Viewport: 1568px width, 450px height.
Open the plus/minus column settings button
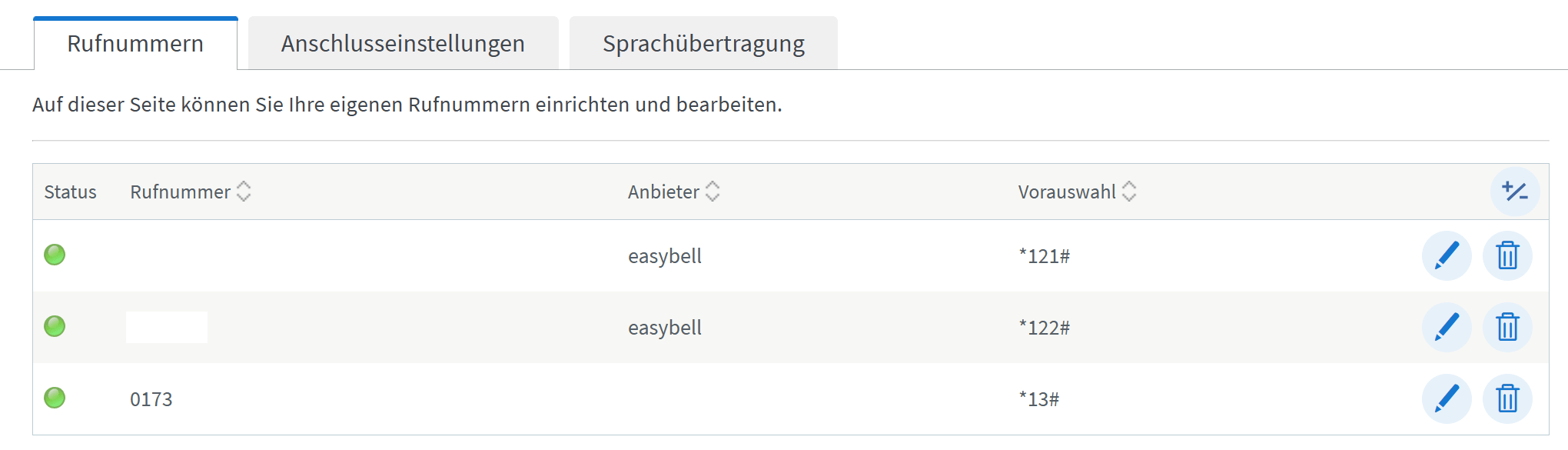pyautogui.click(x=1514, y=192)
